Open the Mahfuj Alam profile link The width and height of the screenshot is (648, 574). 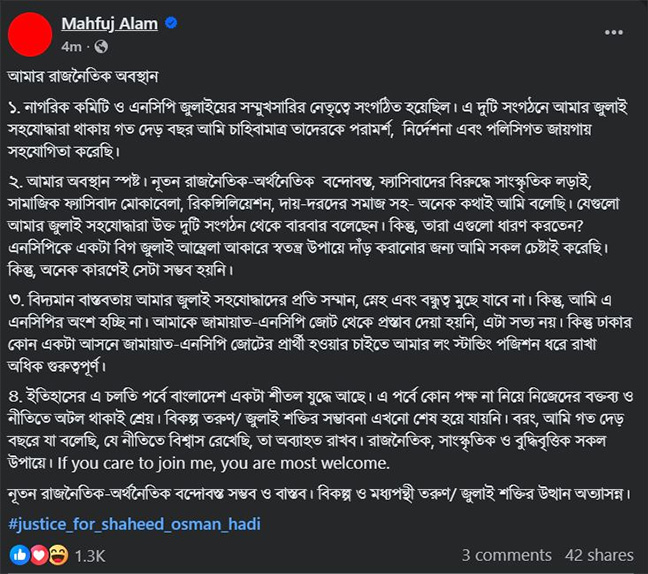click(x=109, y=24)
